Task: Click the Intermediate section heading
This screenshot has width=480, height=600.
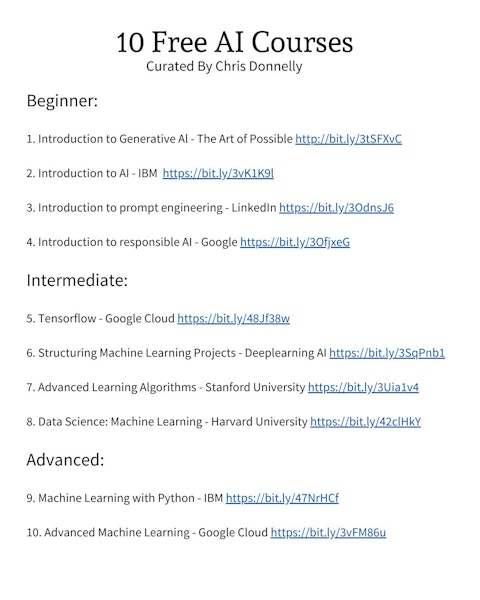Action: click(77, 280)
